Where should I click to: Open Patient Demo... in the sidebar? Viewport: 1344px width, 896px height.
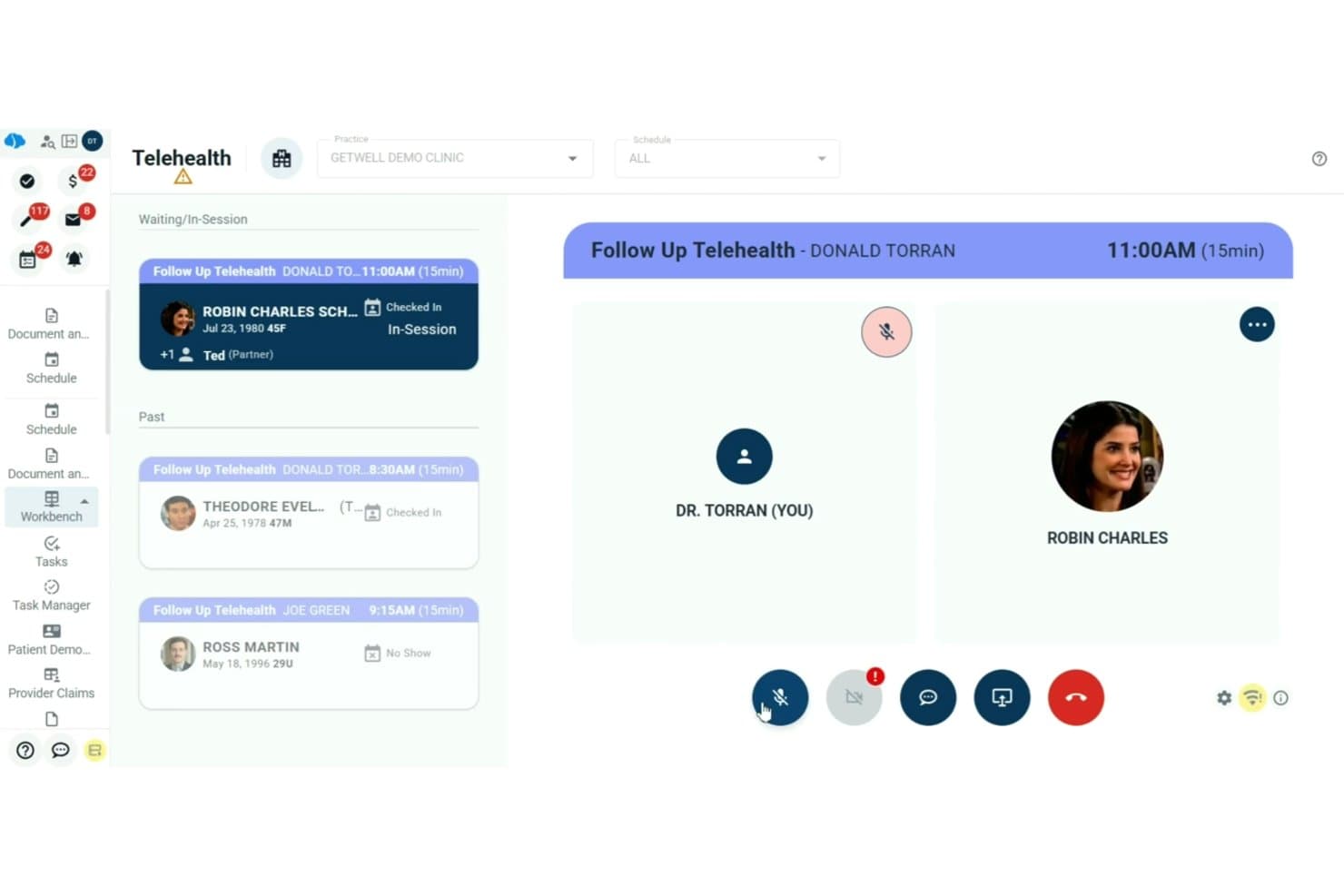50,640
